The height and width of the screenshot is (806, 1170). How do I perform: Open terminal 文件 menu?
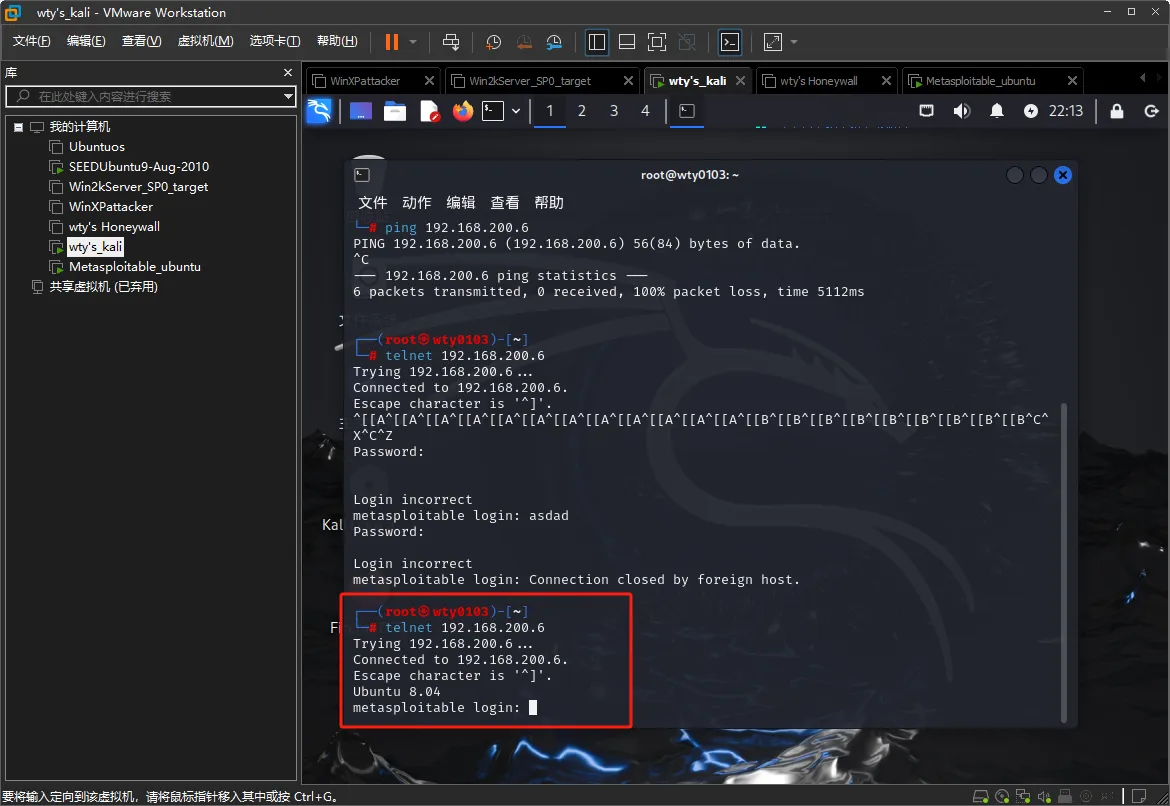(372, 202)
